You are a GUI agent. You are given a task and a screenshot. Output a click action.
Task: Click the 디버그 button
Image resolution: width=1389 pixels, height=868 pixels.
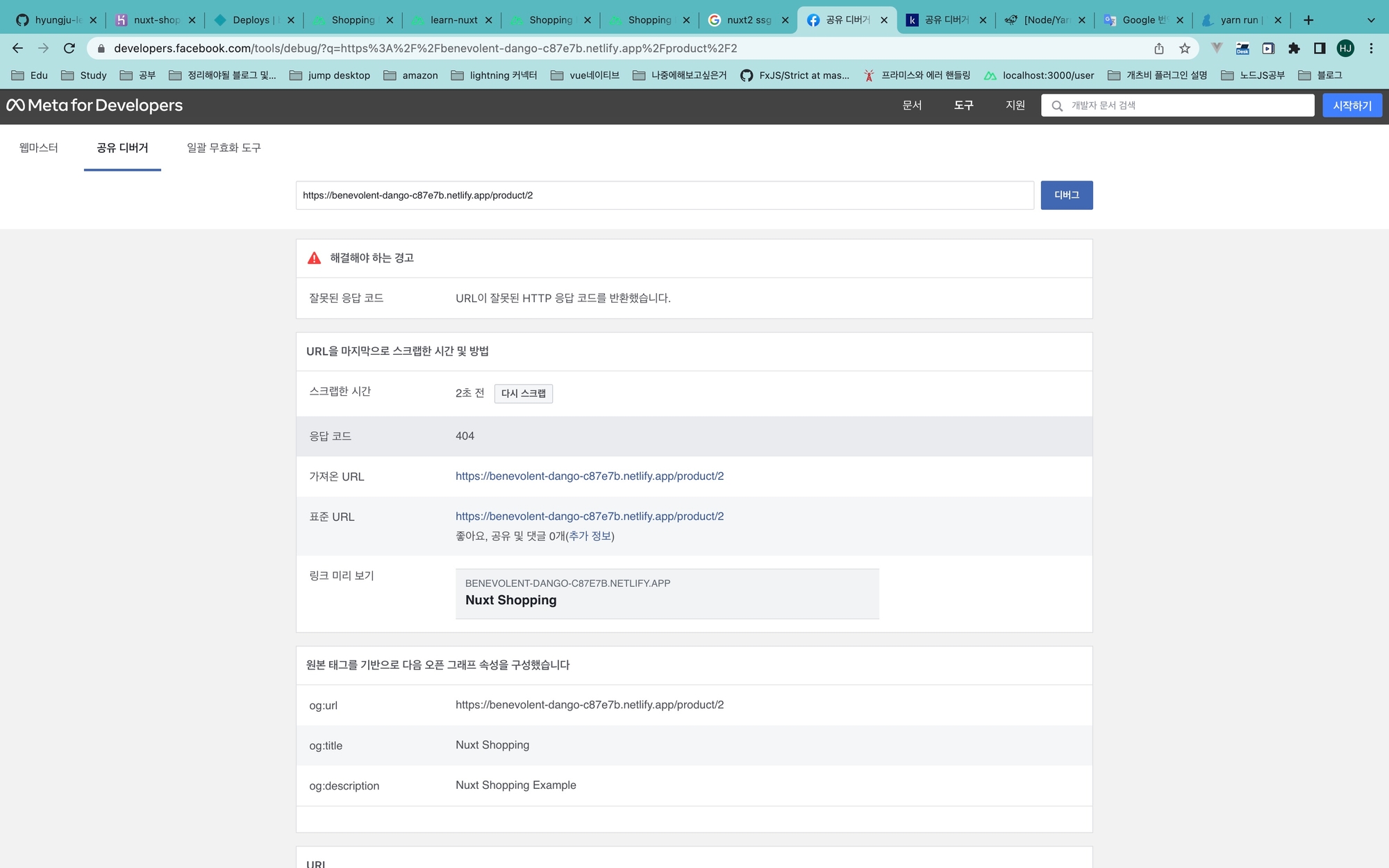click(x=1066, y=195)
